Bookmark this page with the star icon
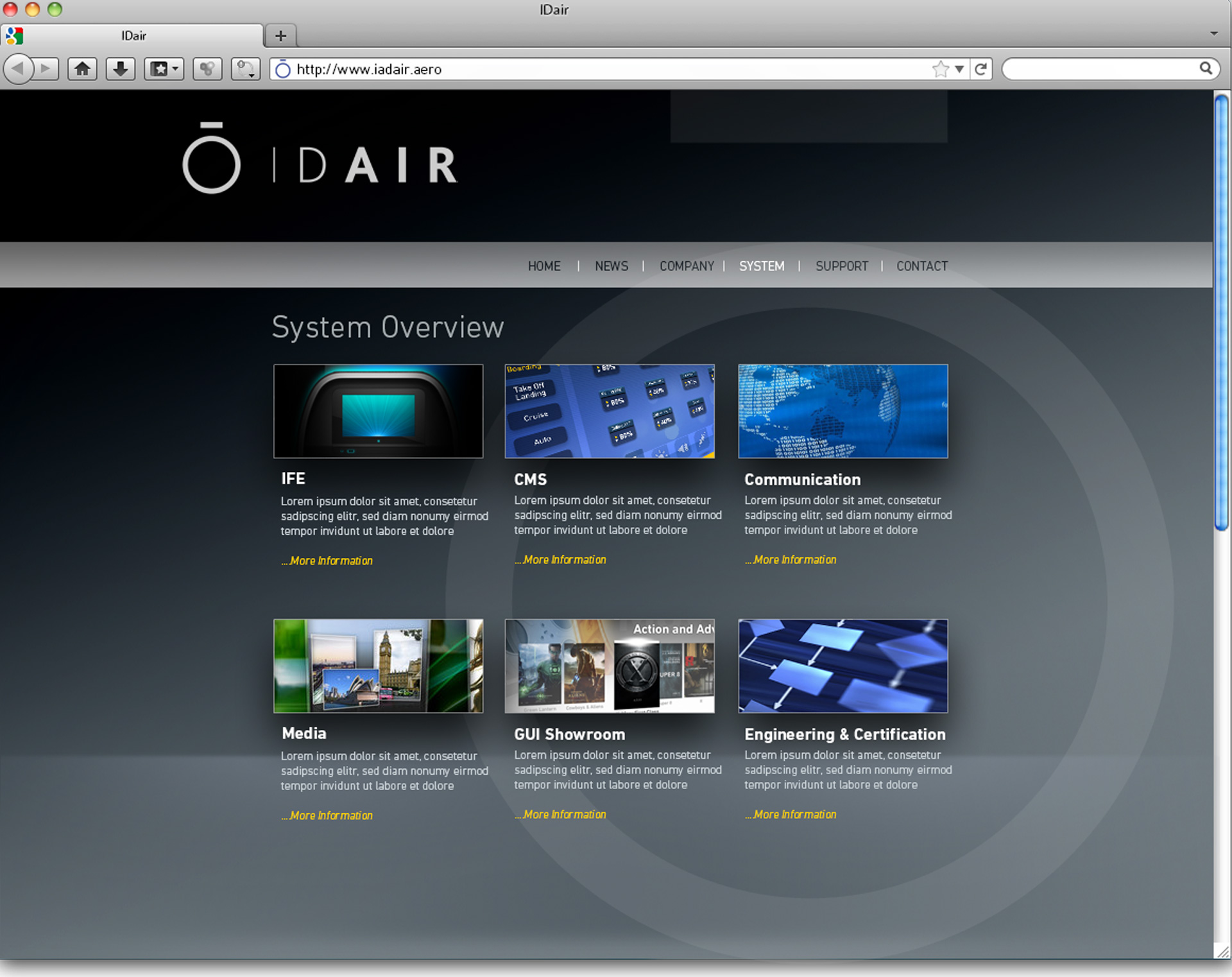The width and height of the screenshot is (1232, 977). coord(940,69)
